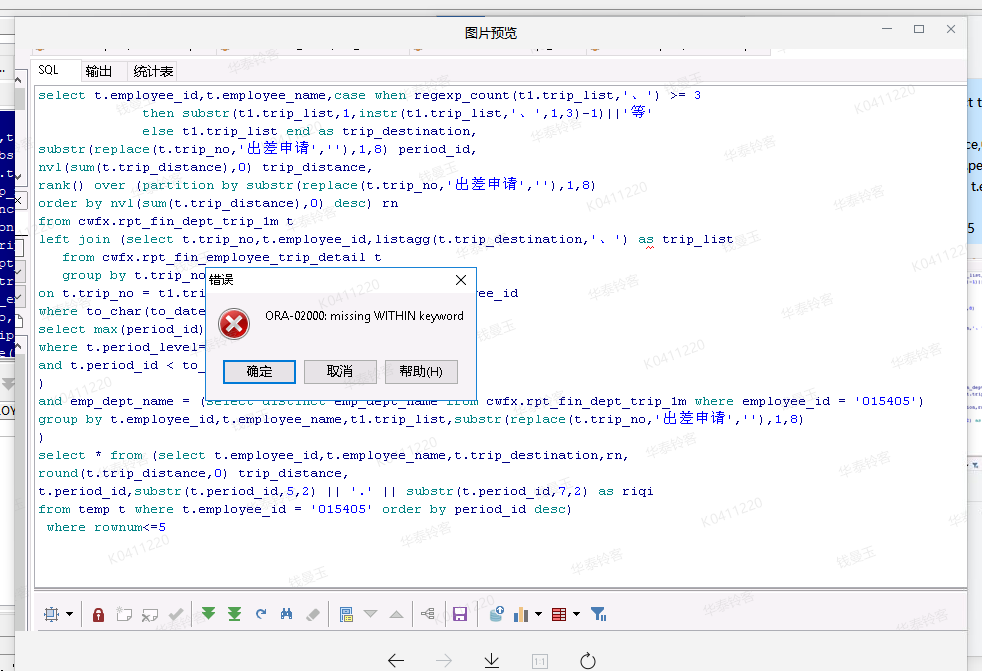Minimize the 图片预览 window
This screenshot has height=671, width=982.
pyautogui.click(x=887, y=29)
